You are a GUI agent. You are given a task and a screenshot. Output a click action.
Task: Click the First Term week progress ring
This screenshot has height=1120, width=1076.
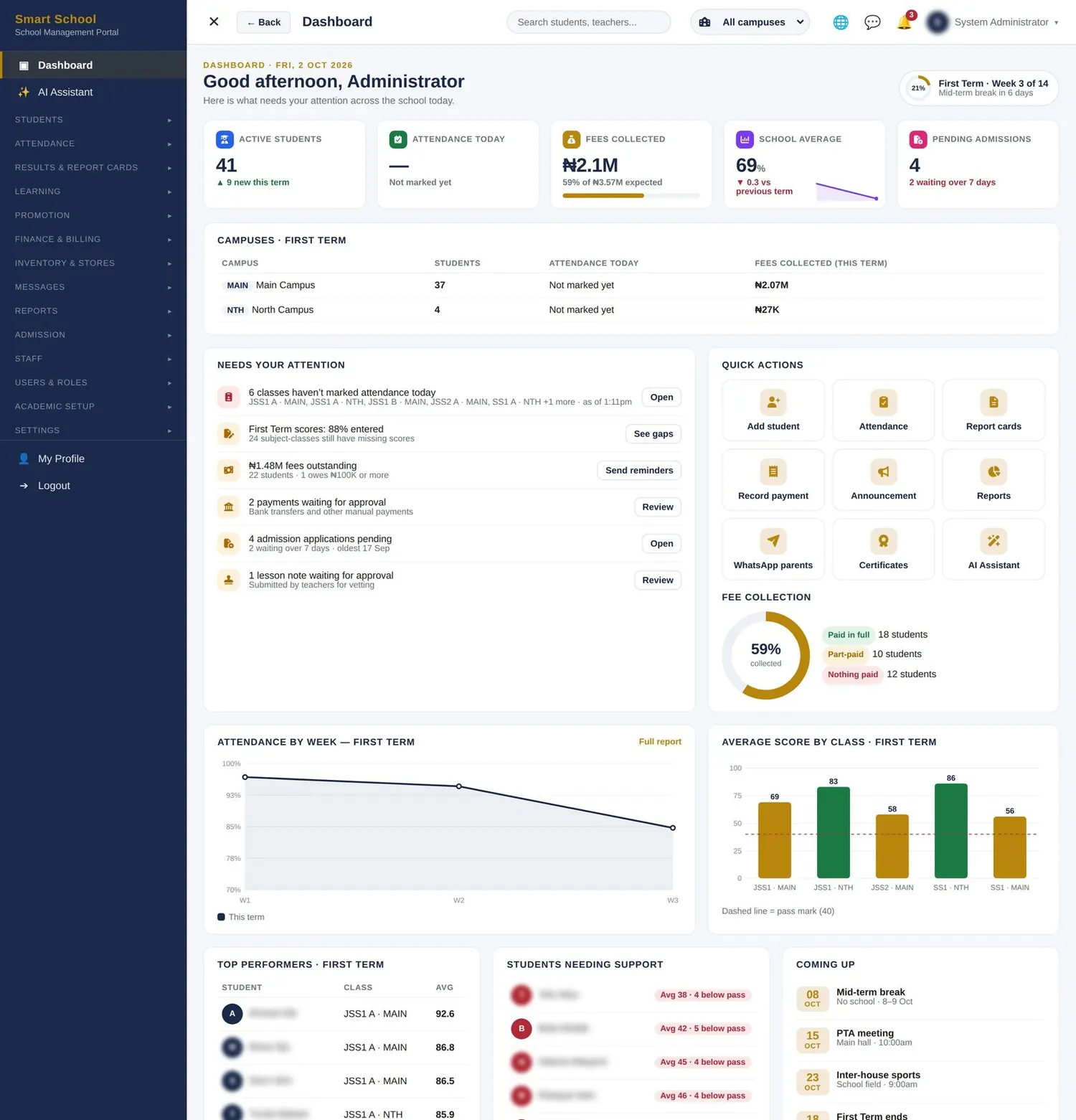click(918, 88)
